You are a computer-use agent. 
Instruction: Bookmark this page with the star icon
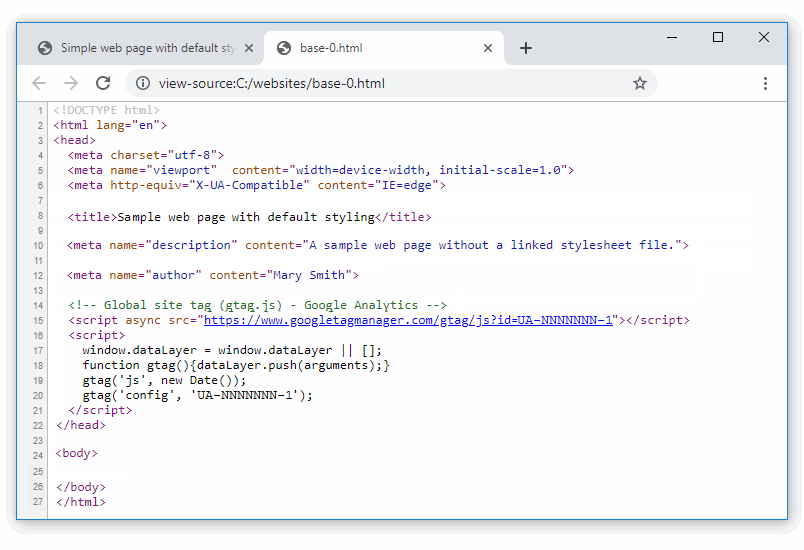click(x=639, y=83)
